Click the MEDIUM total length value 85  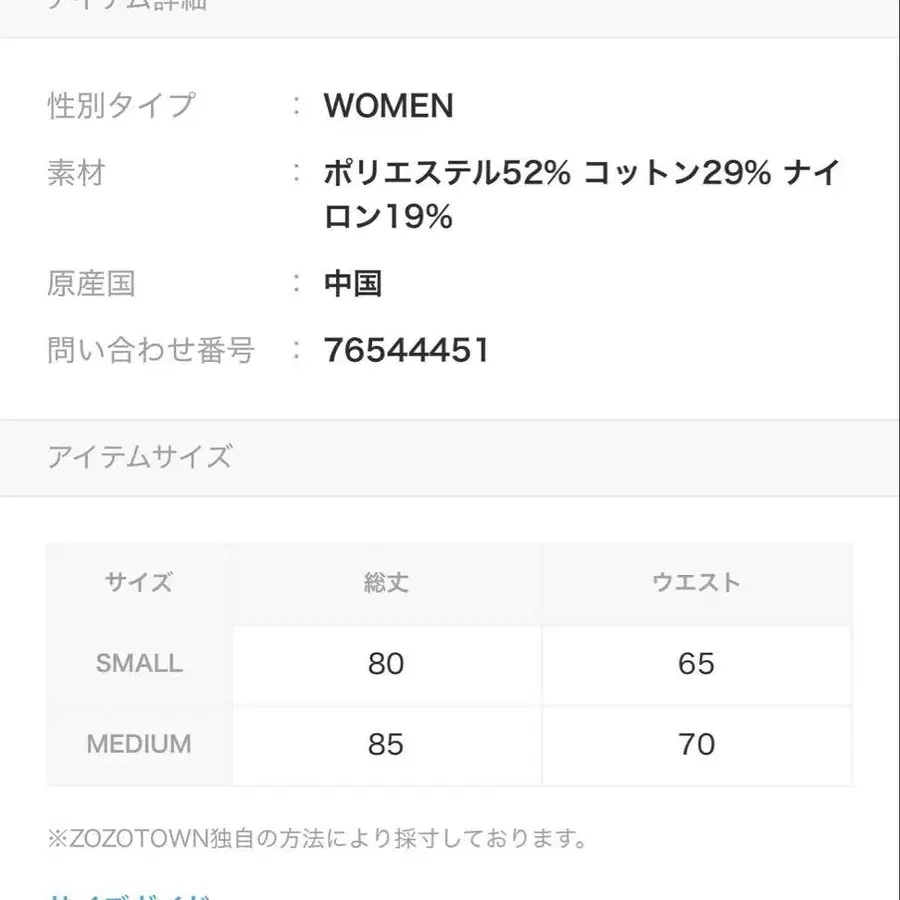coord(386,745)
